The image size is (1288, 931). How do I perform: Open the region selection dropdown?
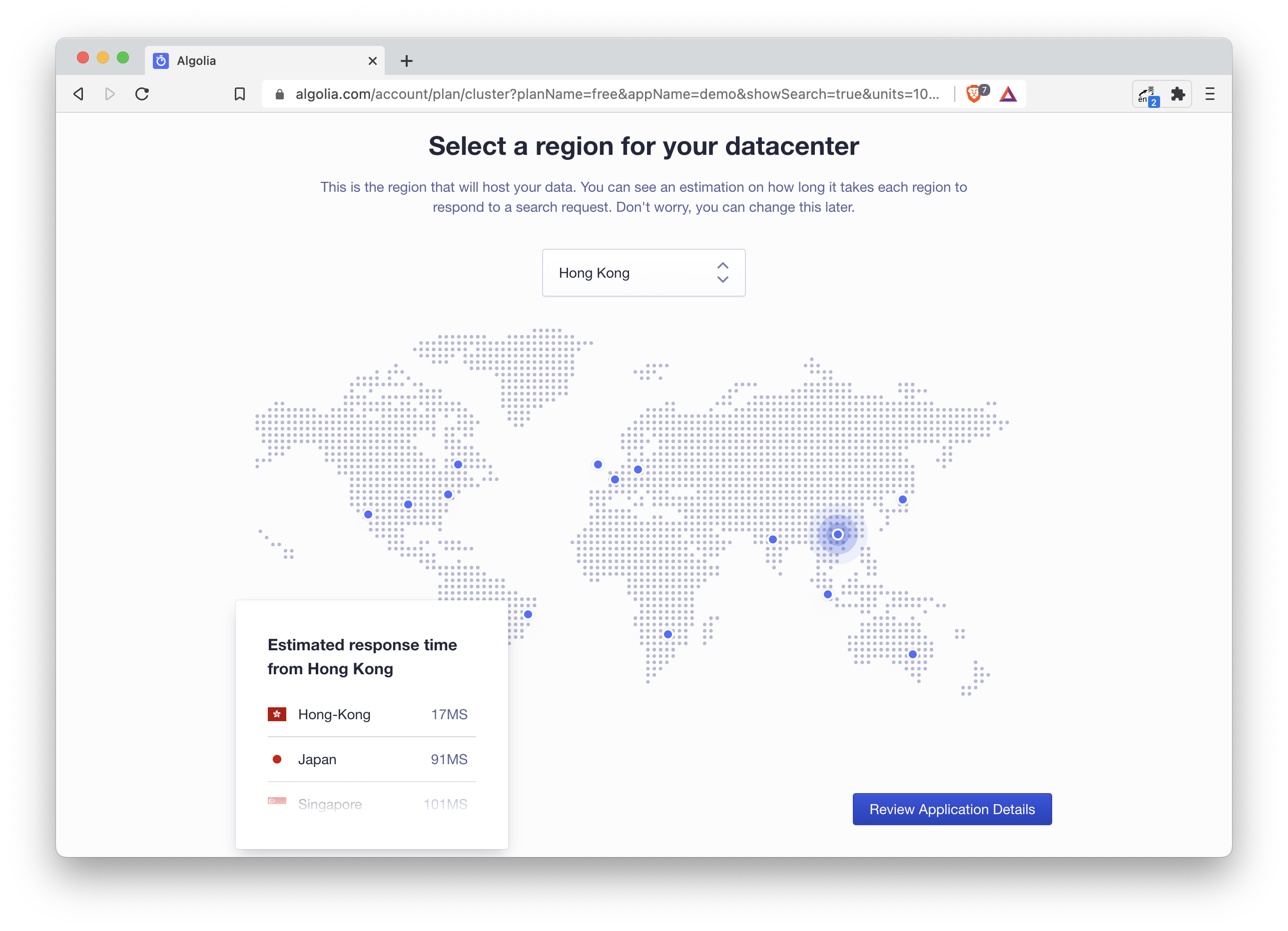tap(644, 273)
